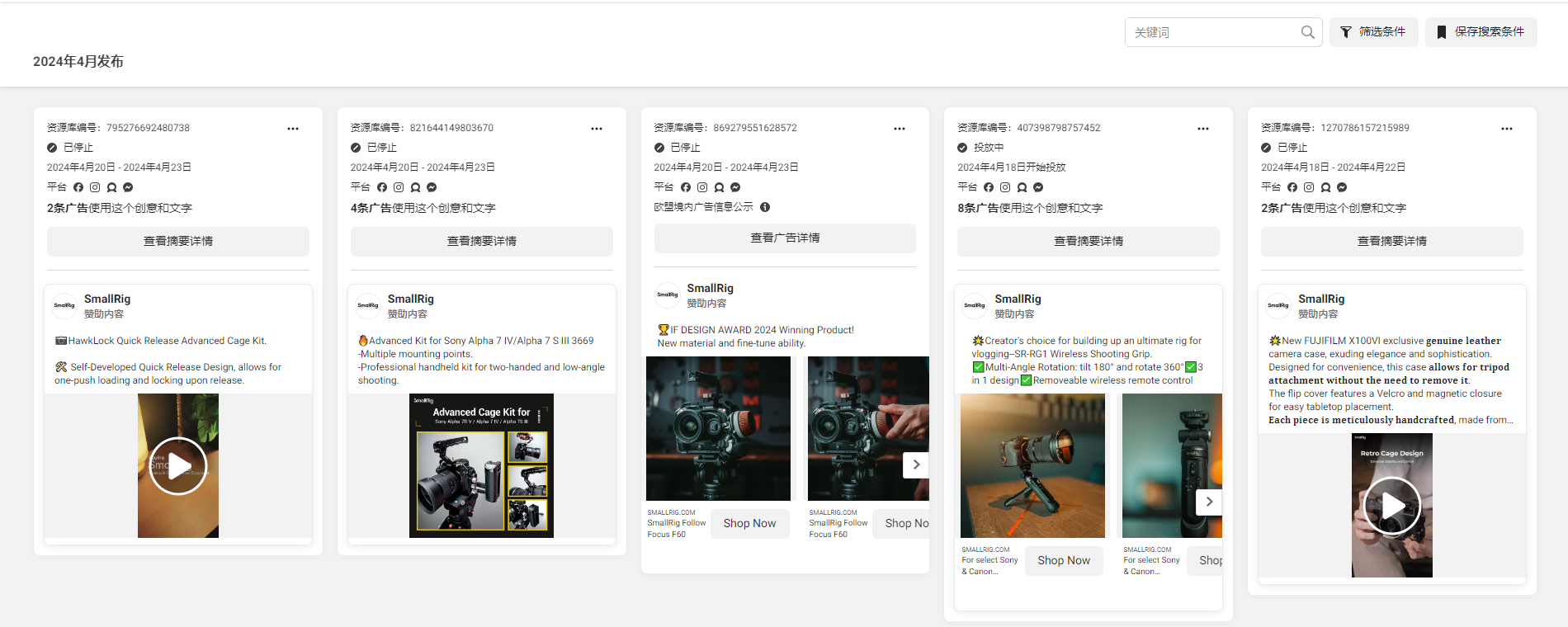1568x627 pixels.
Task: Click Shop Now under first Follow Focus image
Action: [x=749, y=523]
